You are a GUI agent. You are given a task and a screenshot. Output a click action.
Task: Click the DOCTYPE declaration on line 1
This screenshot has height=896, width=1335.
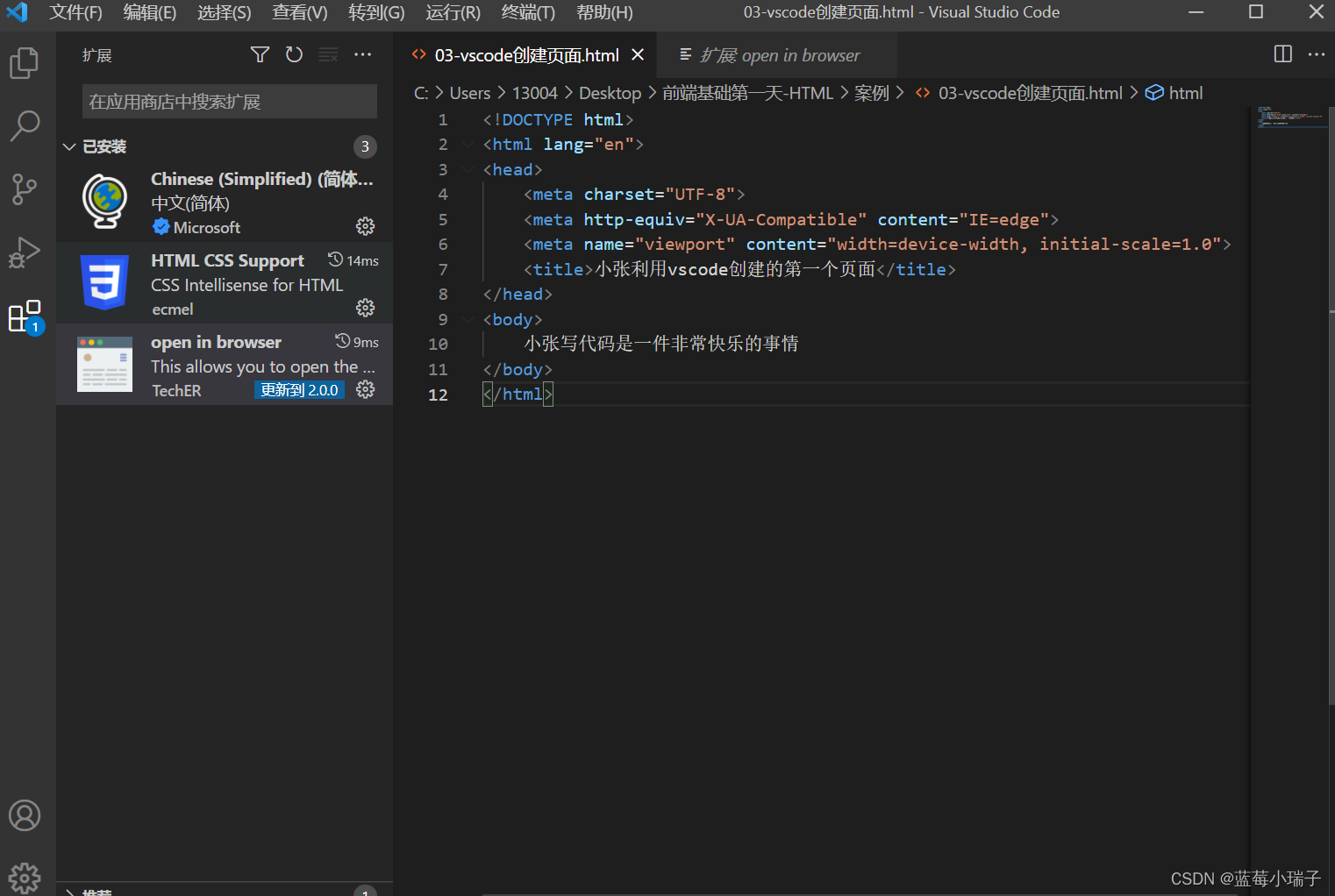click(558, 119)
